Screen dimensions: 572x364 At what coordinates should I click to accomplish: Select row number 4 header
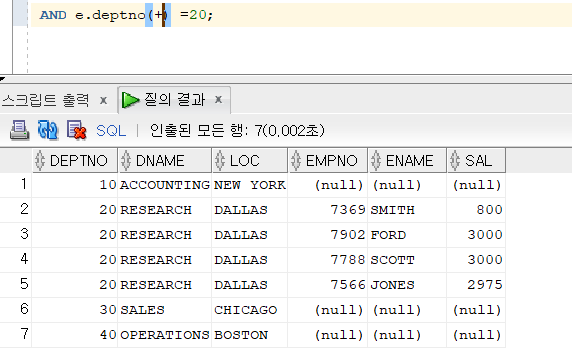[16, 259]
